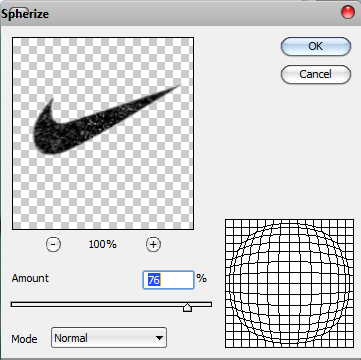Click the swoosh's pointed tail tip in preview

point(177,87)
